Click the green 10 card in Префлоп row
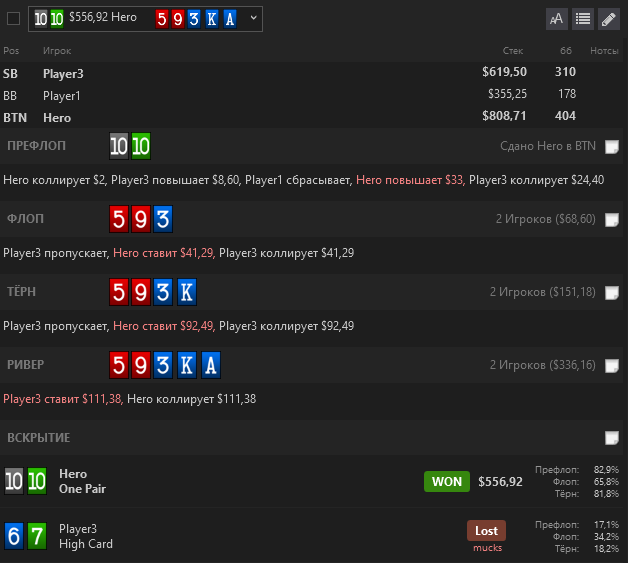This screenshot has height=563, width=628. pyautogui.click(x=141, y=146)
